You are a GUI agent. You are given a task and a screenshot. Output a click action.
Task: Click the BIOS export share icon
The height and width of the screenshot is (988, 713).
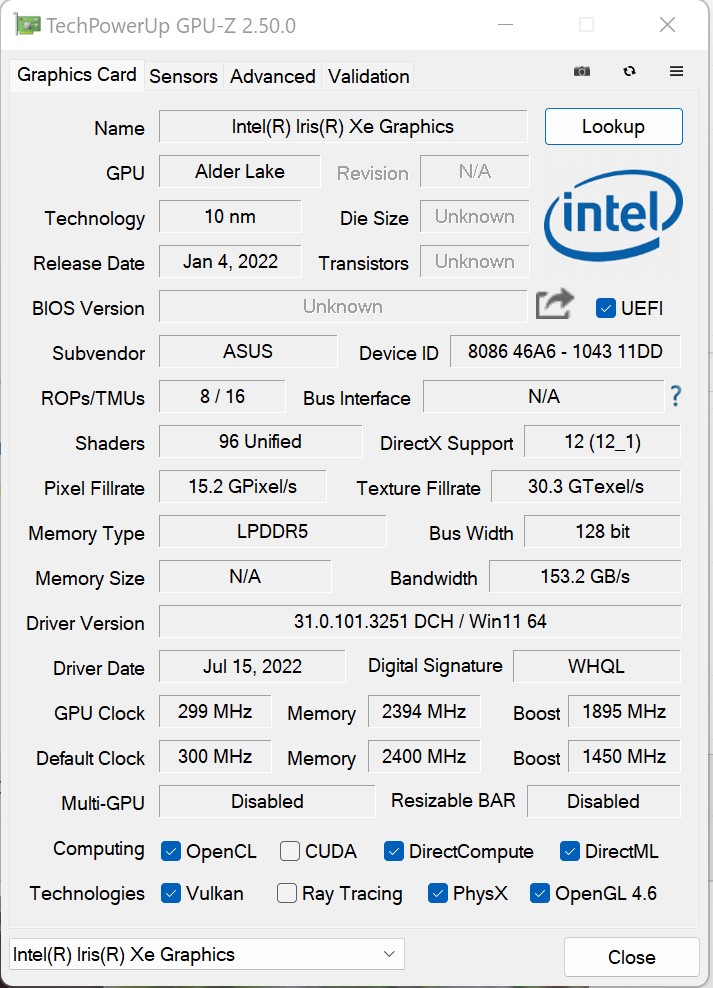(555, 305)
